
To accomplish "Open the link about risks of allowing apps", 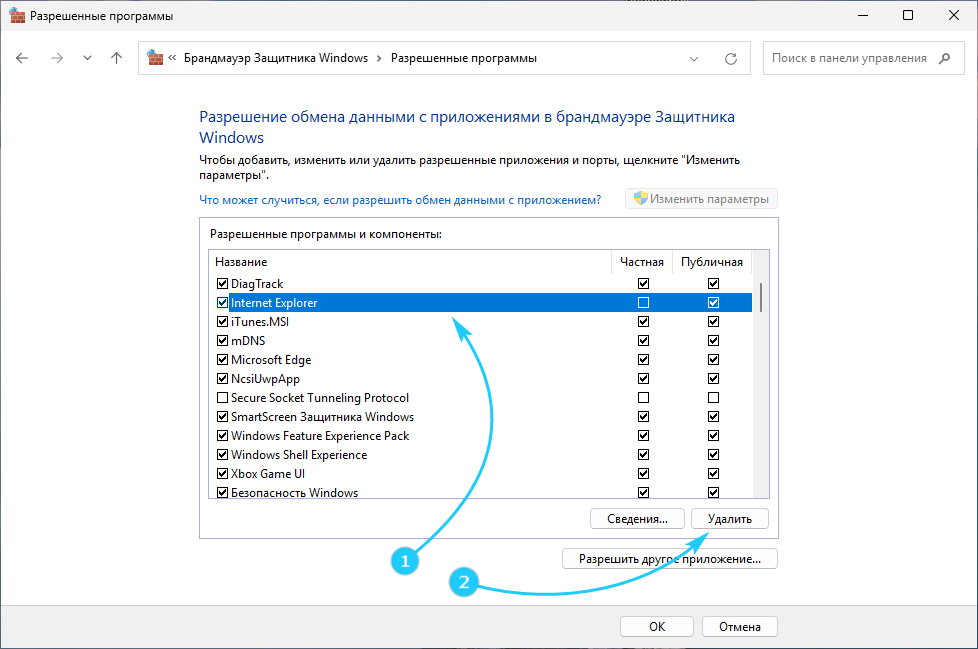I will tap(400, 200).
